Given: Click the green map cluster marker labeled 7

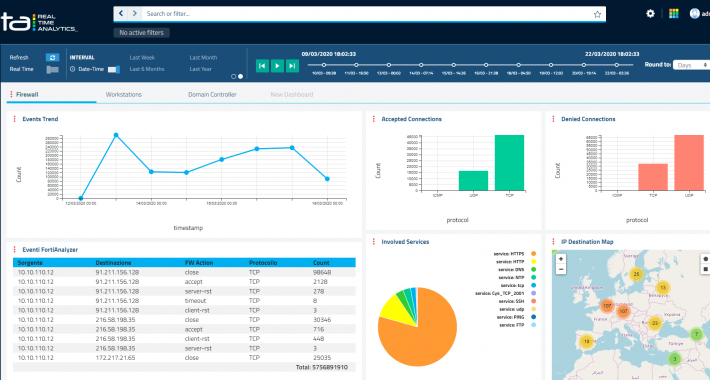Looking at the screenshot, I should point(696,335).
